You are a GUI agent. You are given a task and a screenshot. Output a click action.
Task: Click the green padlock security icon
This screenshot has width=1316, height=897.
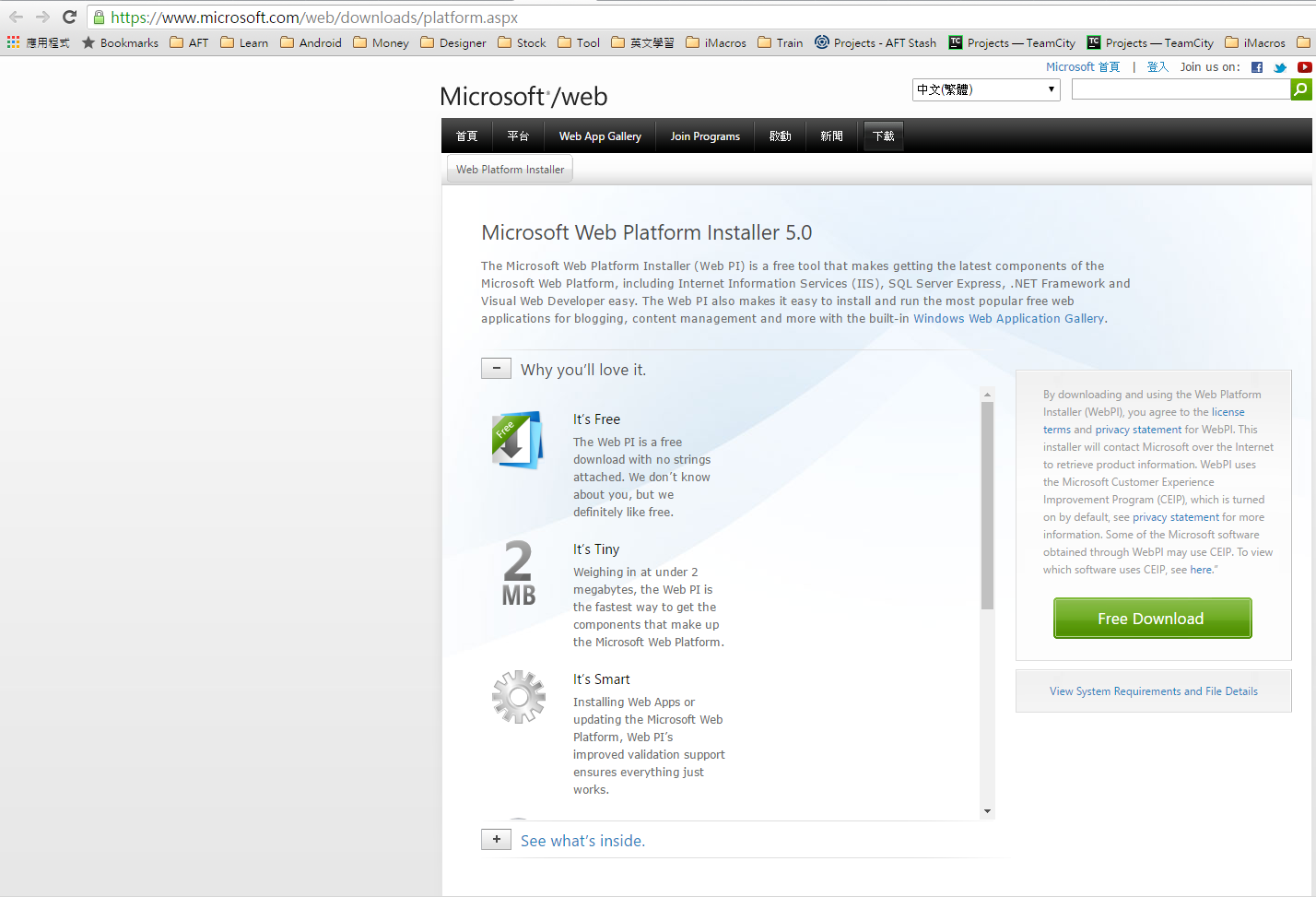pyautogui.click(x=100, y=17)
